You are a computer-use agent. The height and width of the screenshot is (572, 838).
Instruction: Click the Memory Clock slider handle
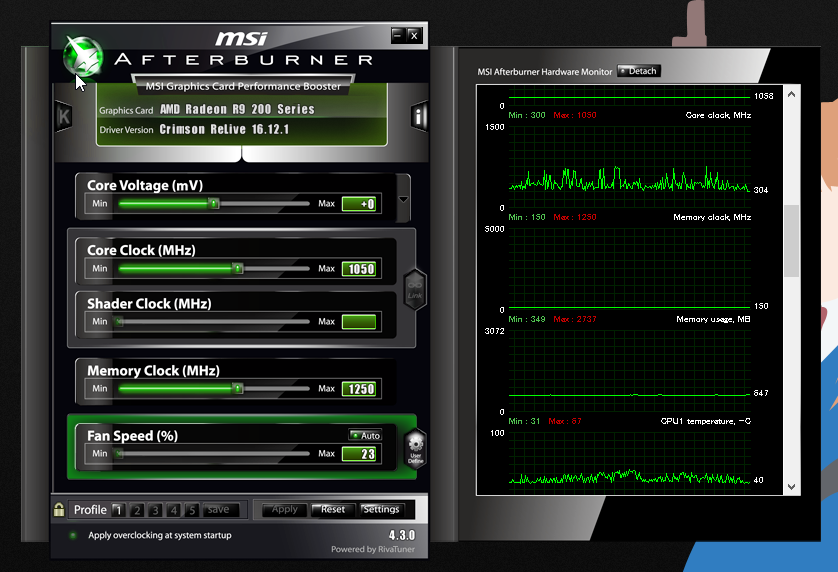[238, 389]
